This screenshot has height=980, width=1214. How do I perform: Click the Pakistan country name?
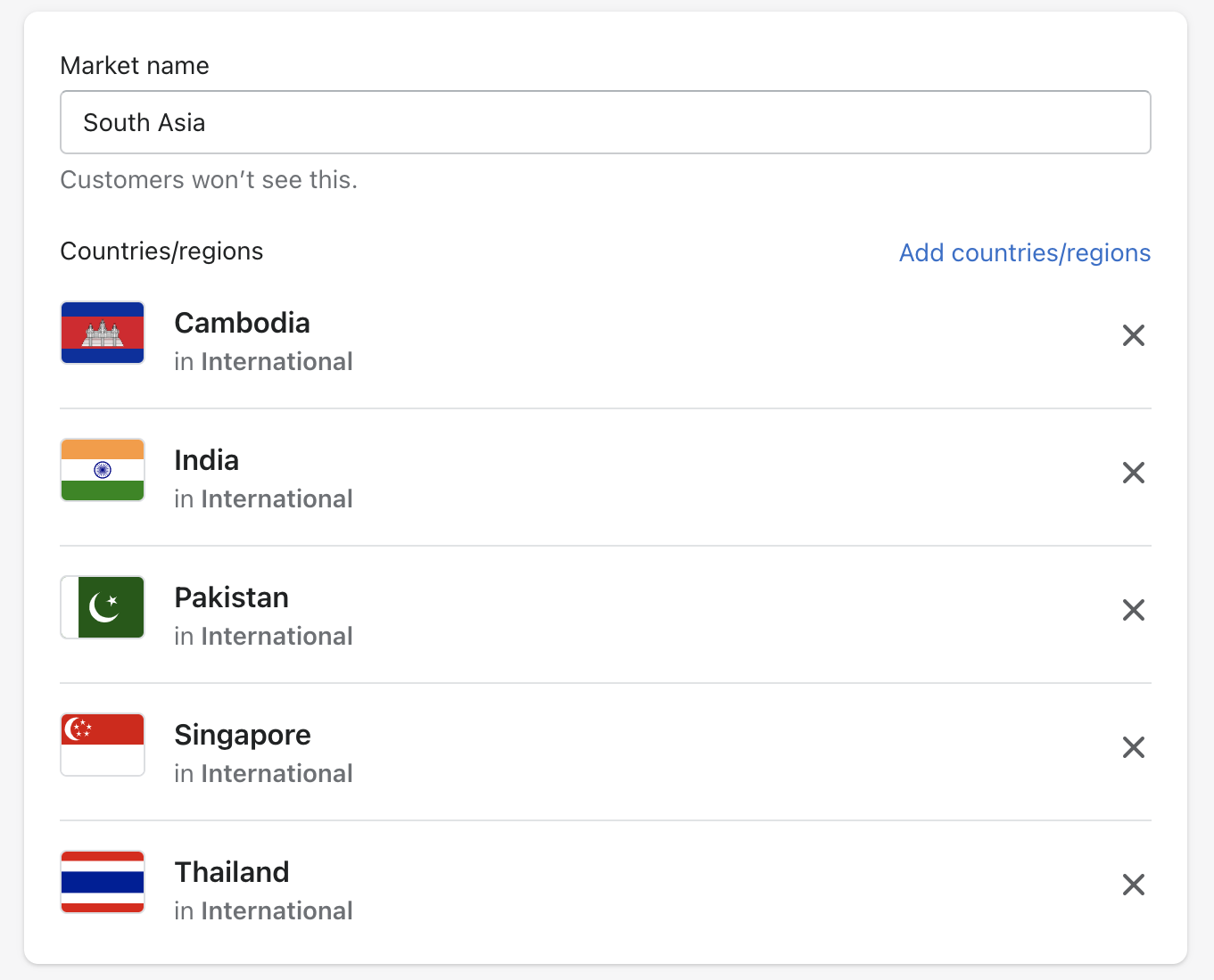[231, 597]
